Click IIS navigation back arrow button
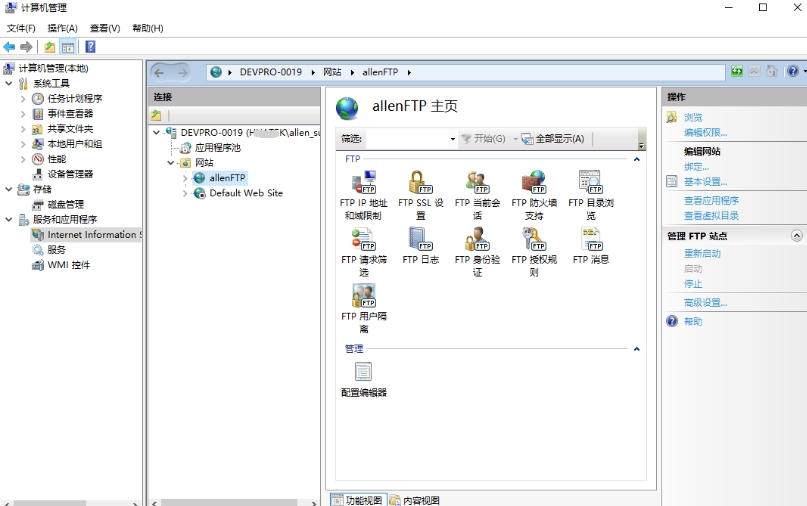 (x=159, y=73)
